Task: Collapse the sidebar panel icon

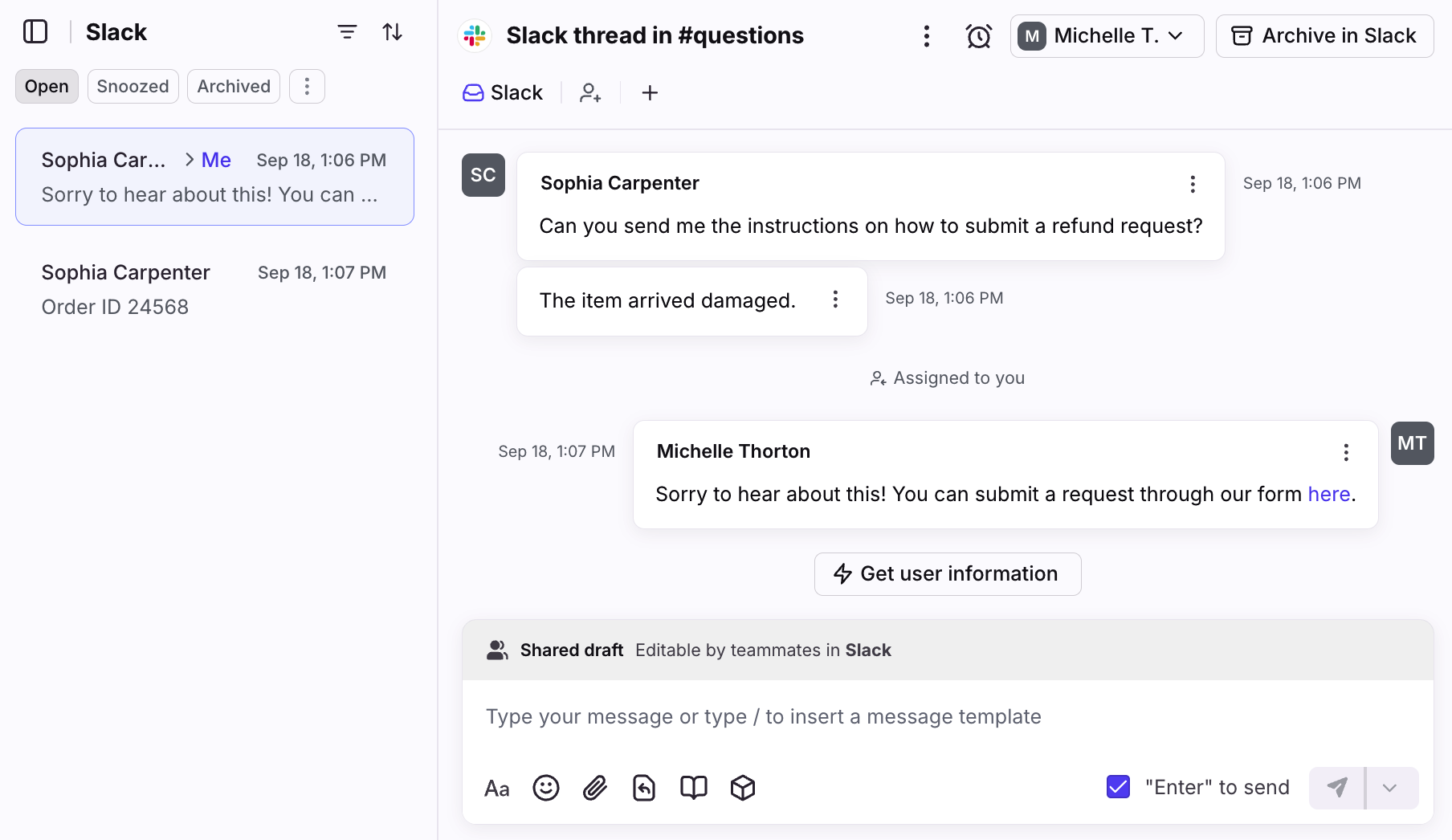Action: 35,32
